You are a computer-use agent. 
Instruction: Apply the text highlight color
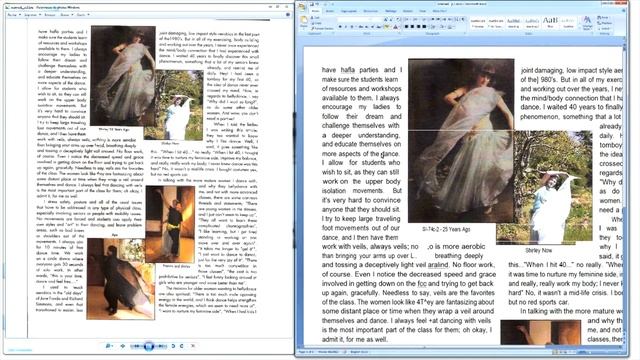point(387,27)
